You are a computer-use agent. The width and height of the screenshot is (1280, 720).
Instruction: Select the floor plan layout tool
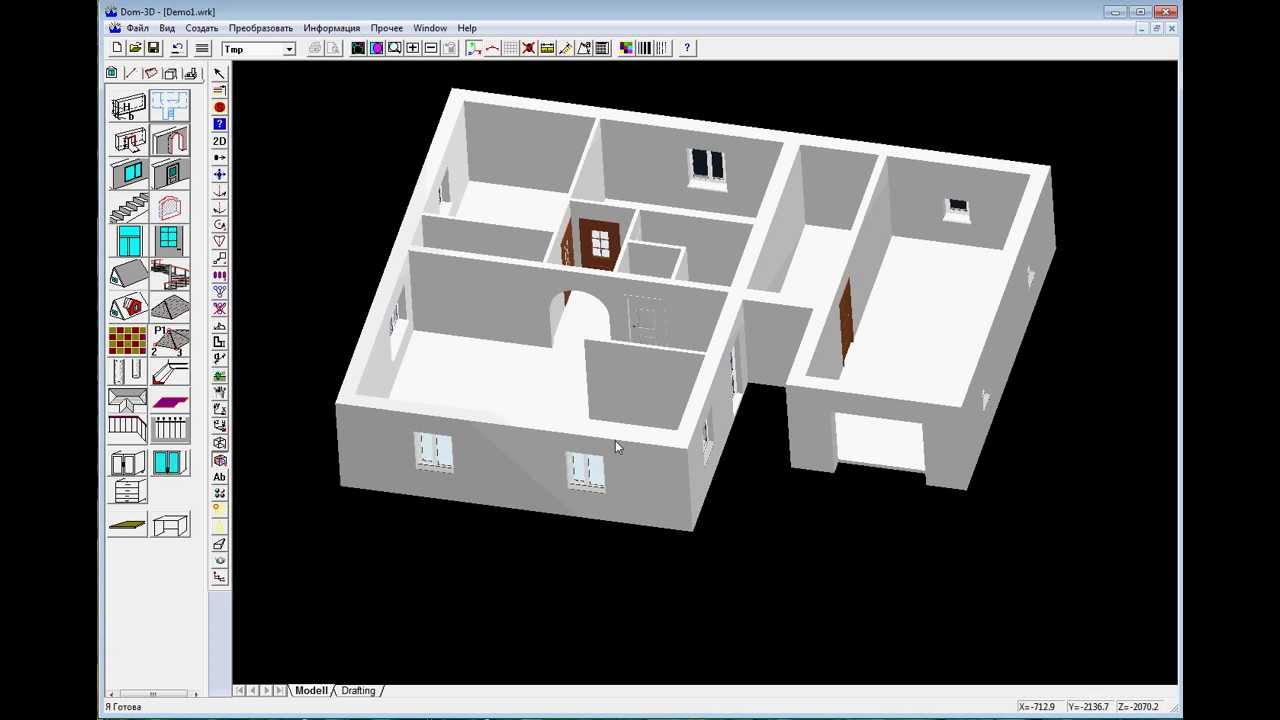[x=169, y=107]
